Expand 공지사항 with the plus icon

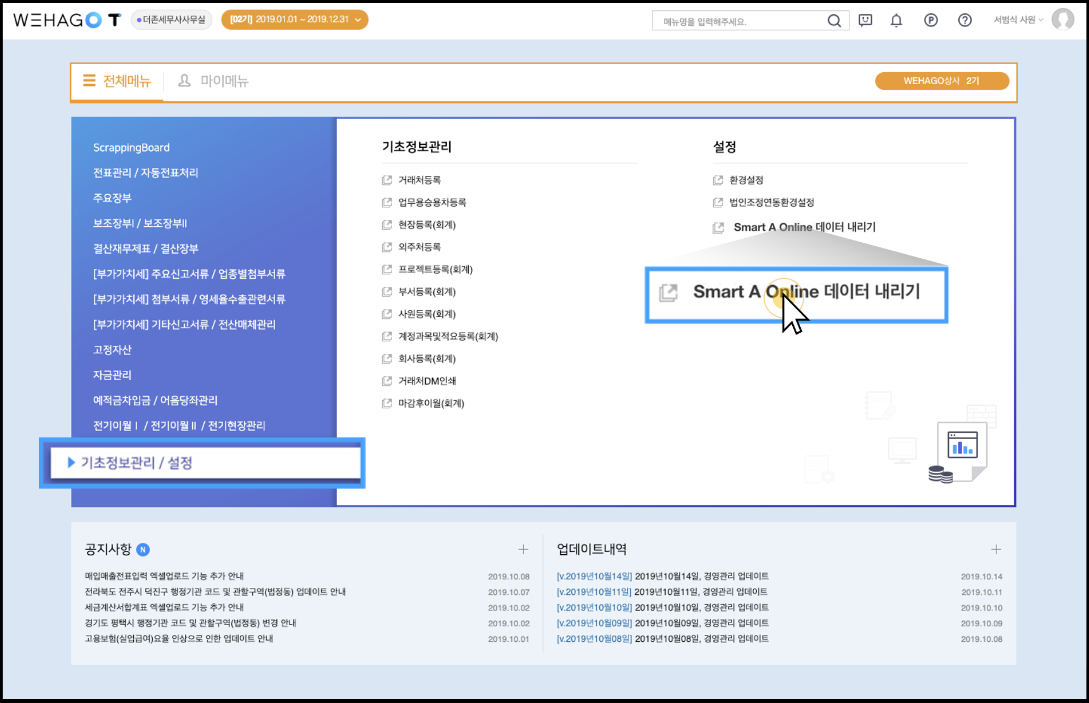coord(523,549)
